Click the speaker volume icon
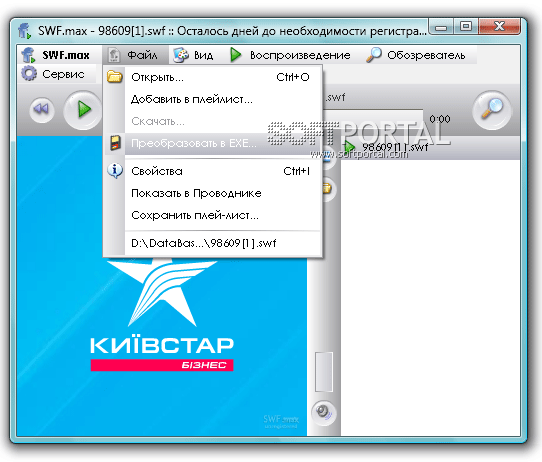 (324, 413)
